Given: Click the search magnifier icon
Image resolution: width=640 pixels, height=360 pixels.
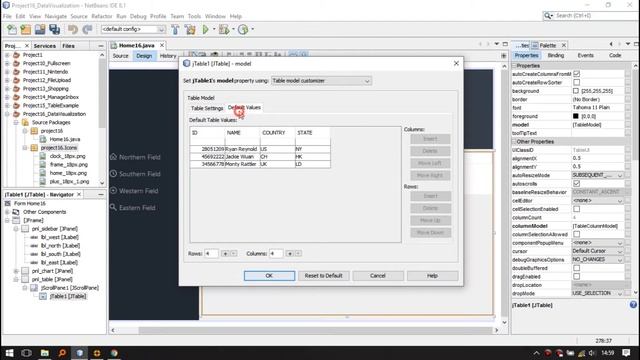Looking at the screenshot, I should click(x=547, y=16).
